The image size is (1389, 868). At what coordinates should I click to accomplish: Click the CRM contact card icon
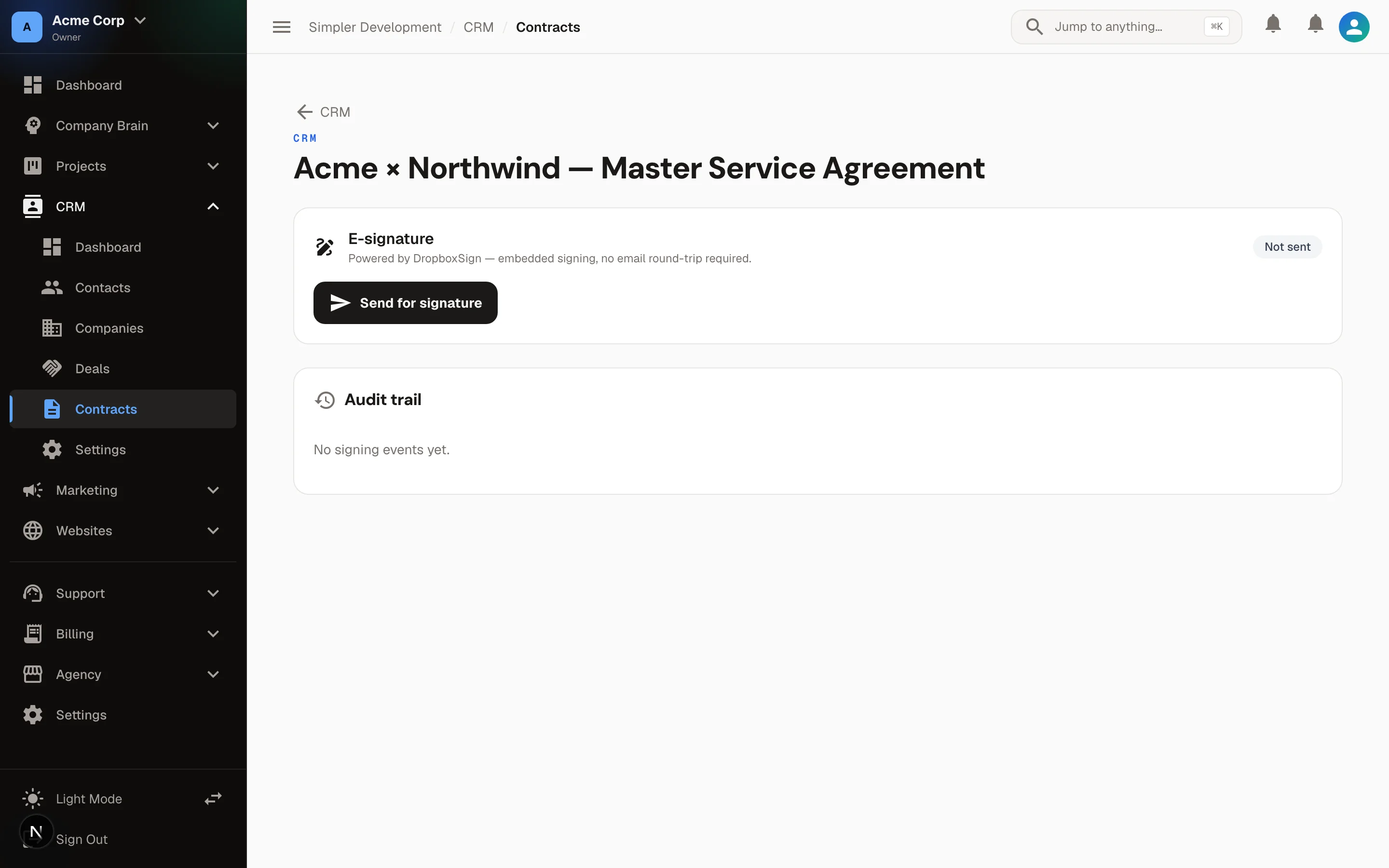[x=33, y=207]
